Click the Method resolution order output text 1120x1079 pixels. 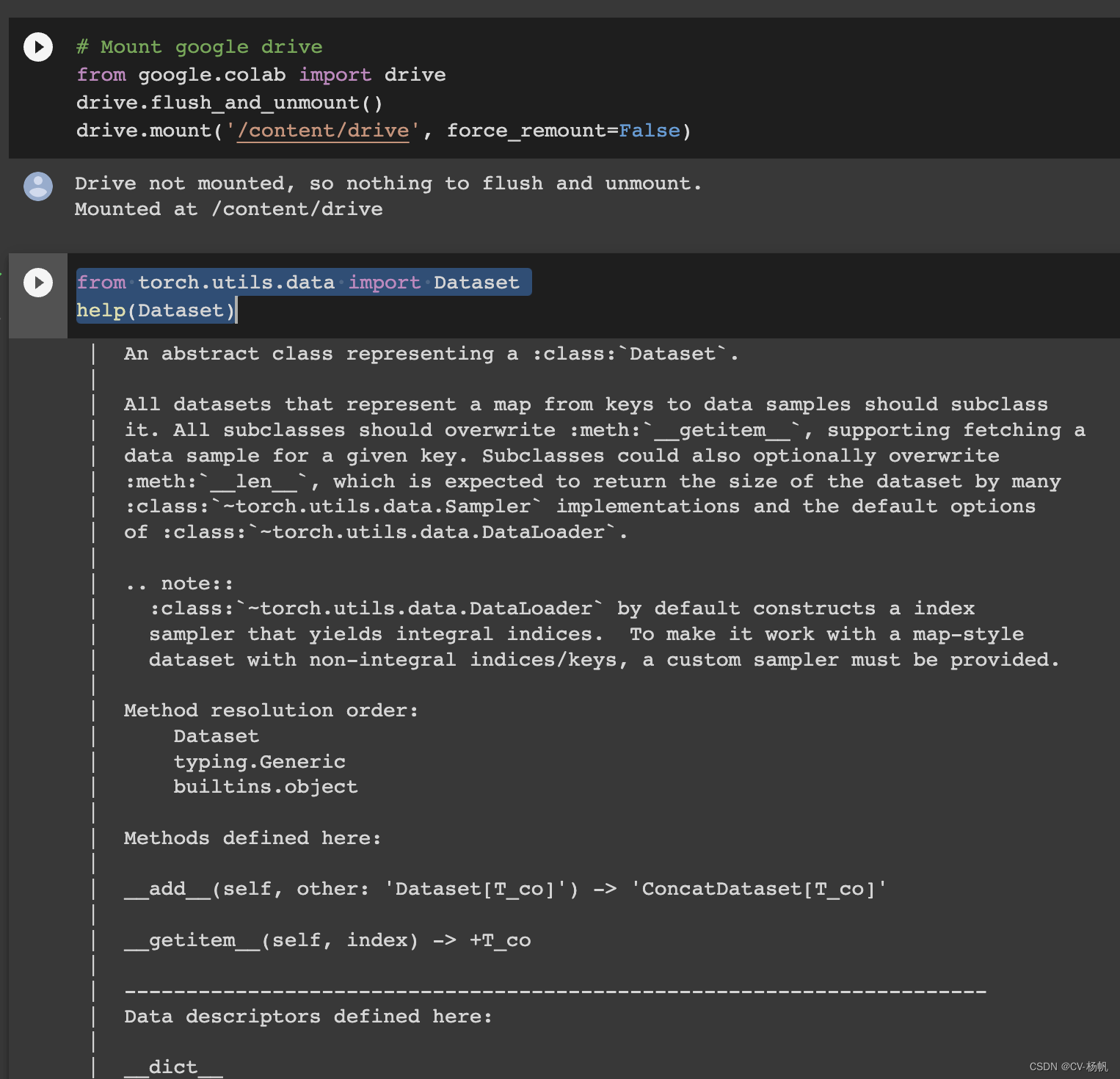(270, 710)
